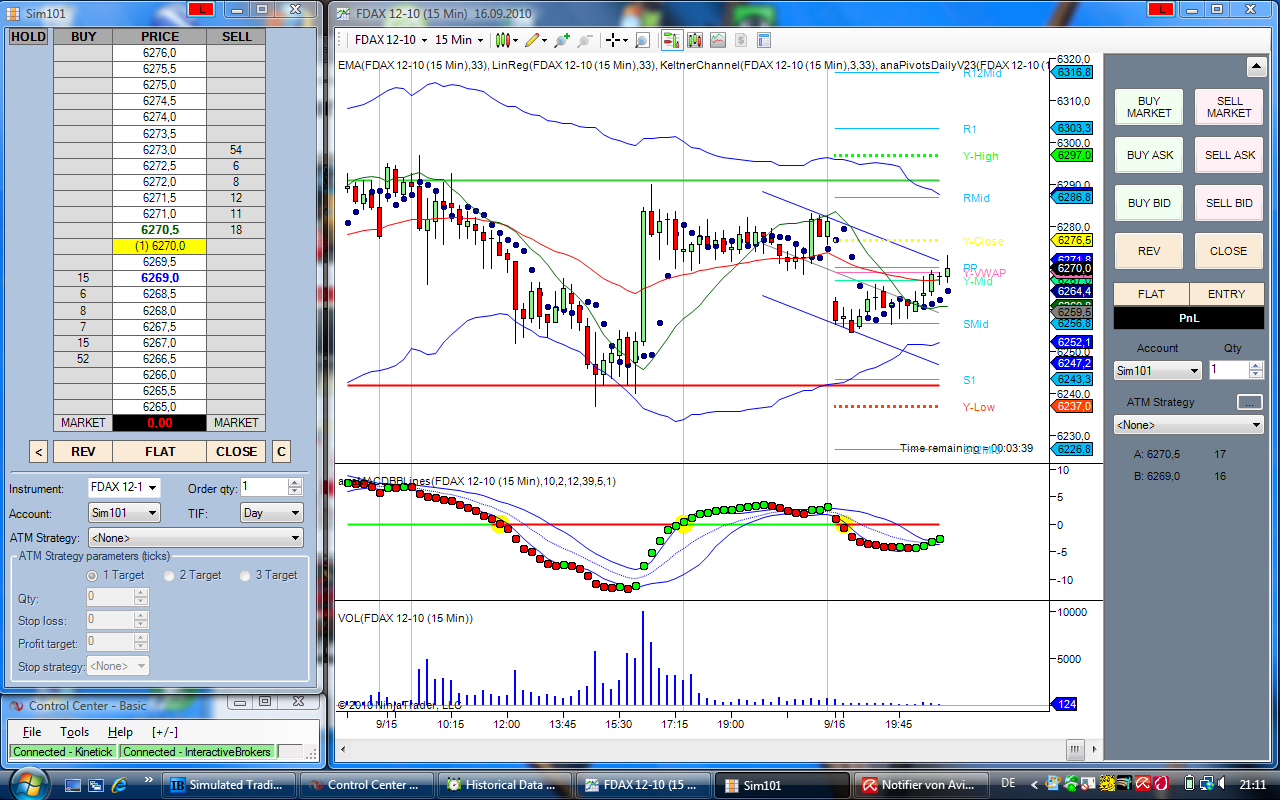Viewport: 1280px width, 800px height.
Task: Click the SELL BID button
Action: click(x=1229, y=203)
